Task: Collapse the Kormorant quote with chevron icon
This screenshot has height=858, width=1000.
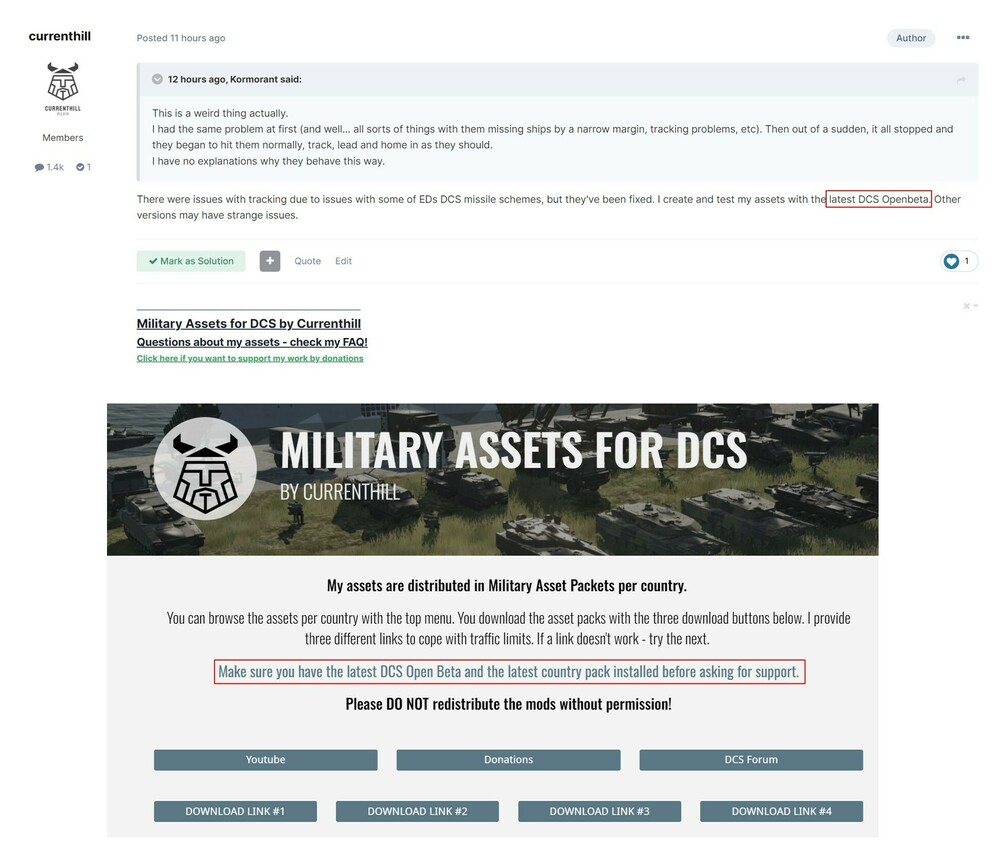Action: (x=157, y=79)
